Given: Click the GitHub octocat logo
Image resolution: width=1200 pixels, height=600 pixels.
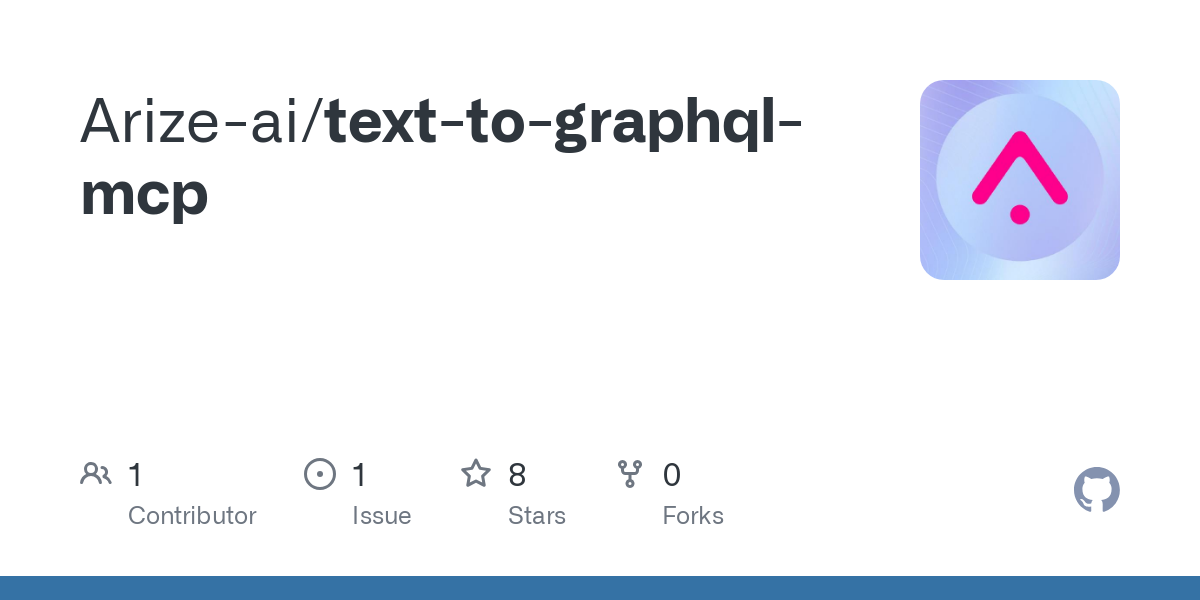Looking at the screenshot, I should [x=1097, y=490].
